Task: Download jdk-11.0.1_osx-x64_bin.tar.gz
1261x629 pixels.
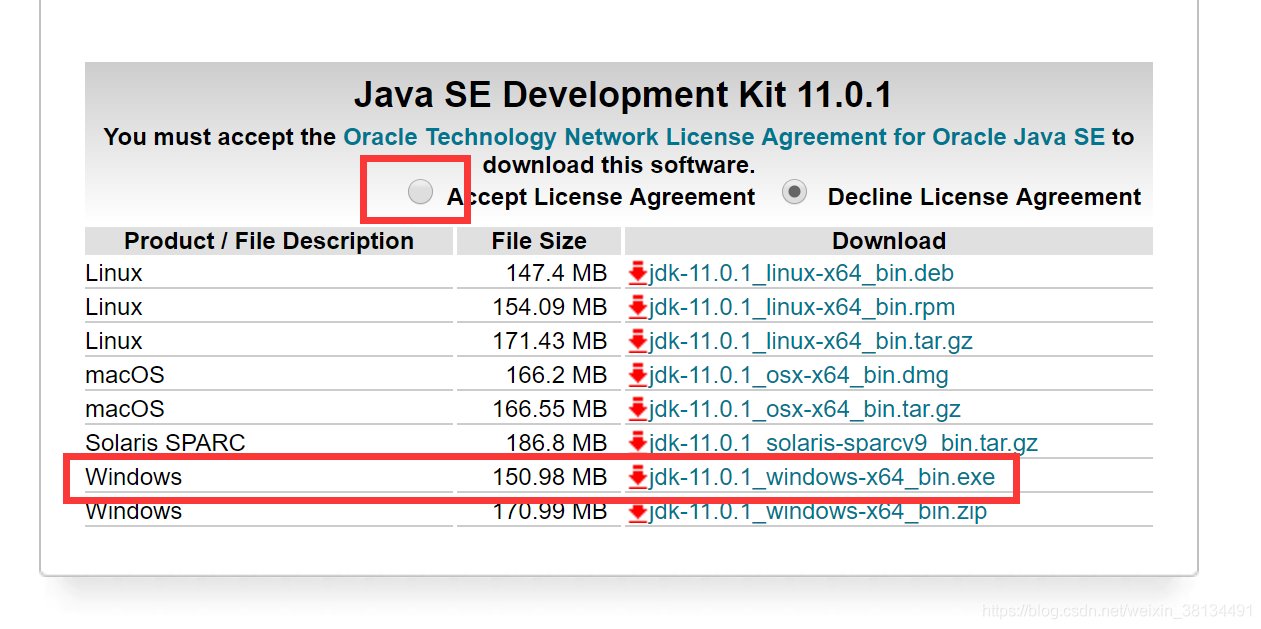Action: [805, 409]
